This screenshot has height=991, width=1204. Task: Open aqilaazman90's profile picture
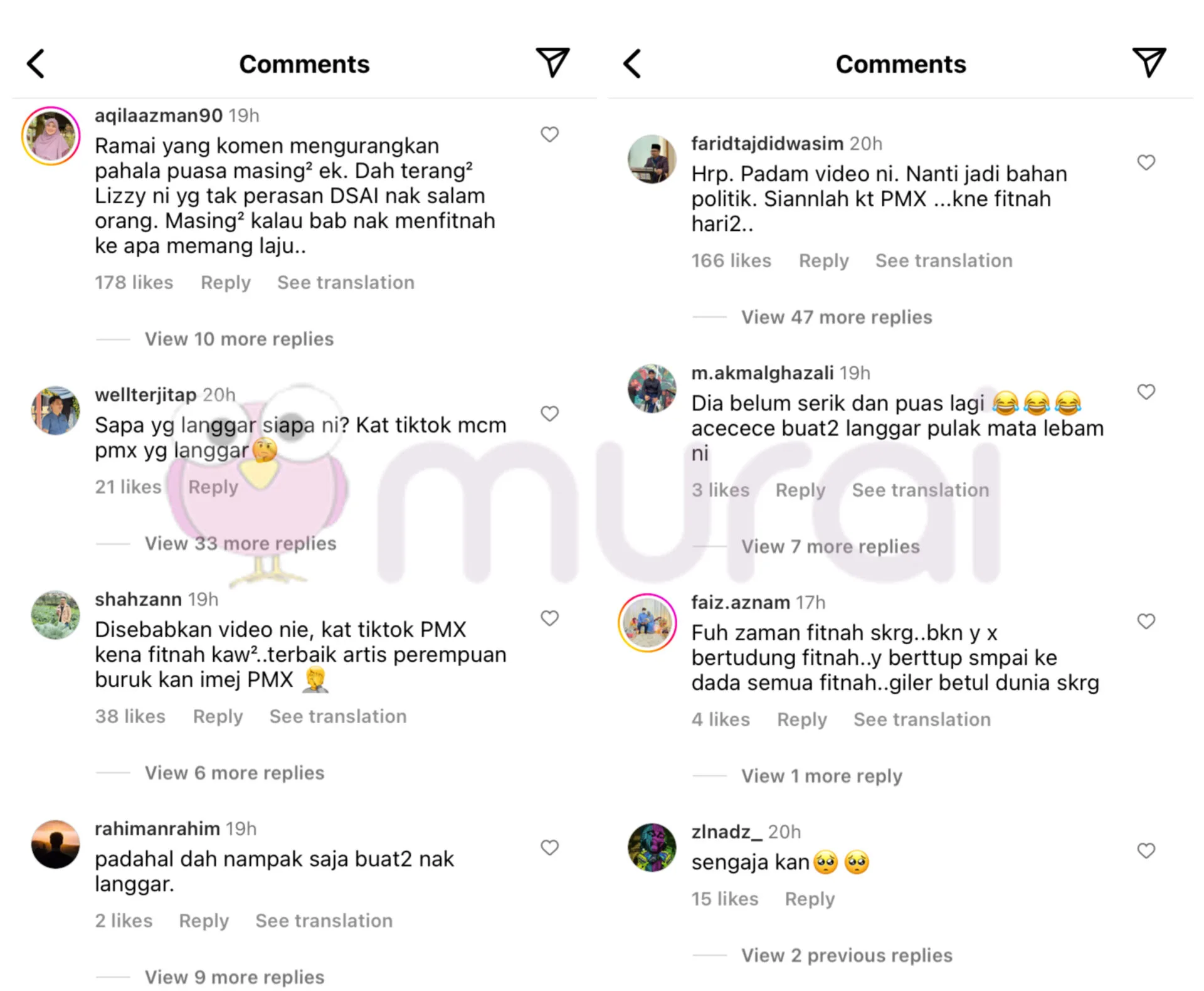tap(51, 136)
